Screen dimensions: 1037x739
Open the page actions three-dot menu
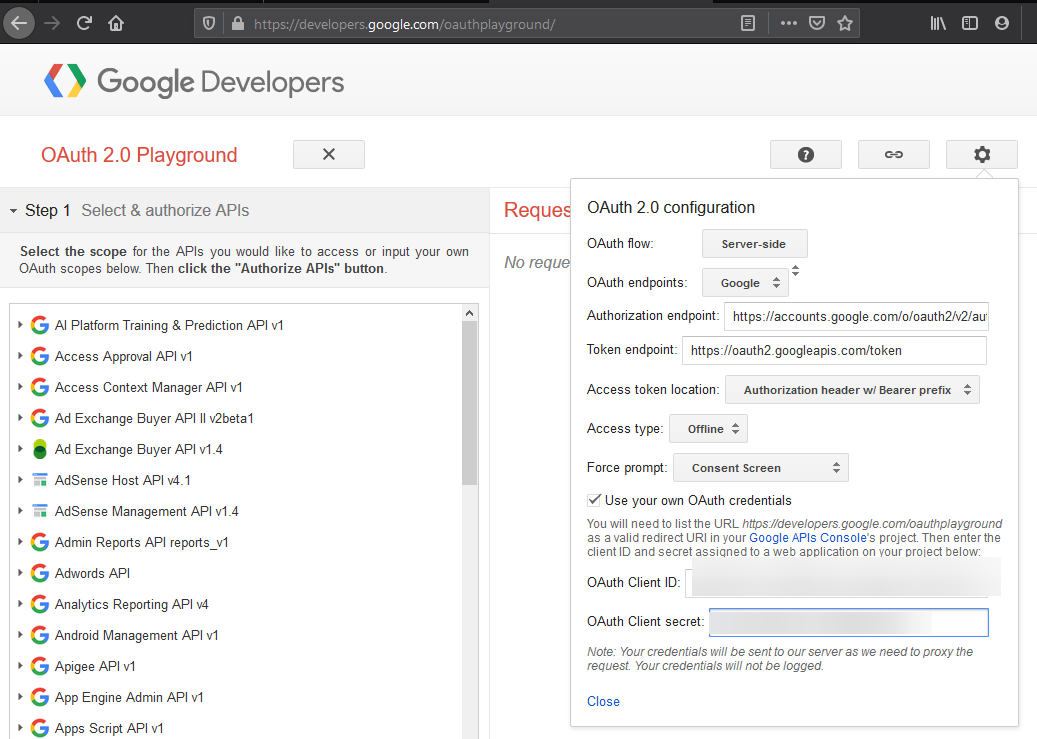[x=788, y=24]
